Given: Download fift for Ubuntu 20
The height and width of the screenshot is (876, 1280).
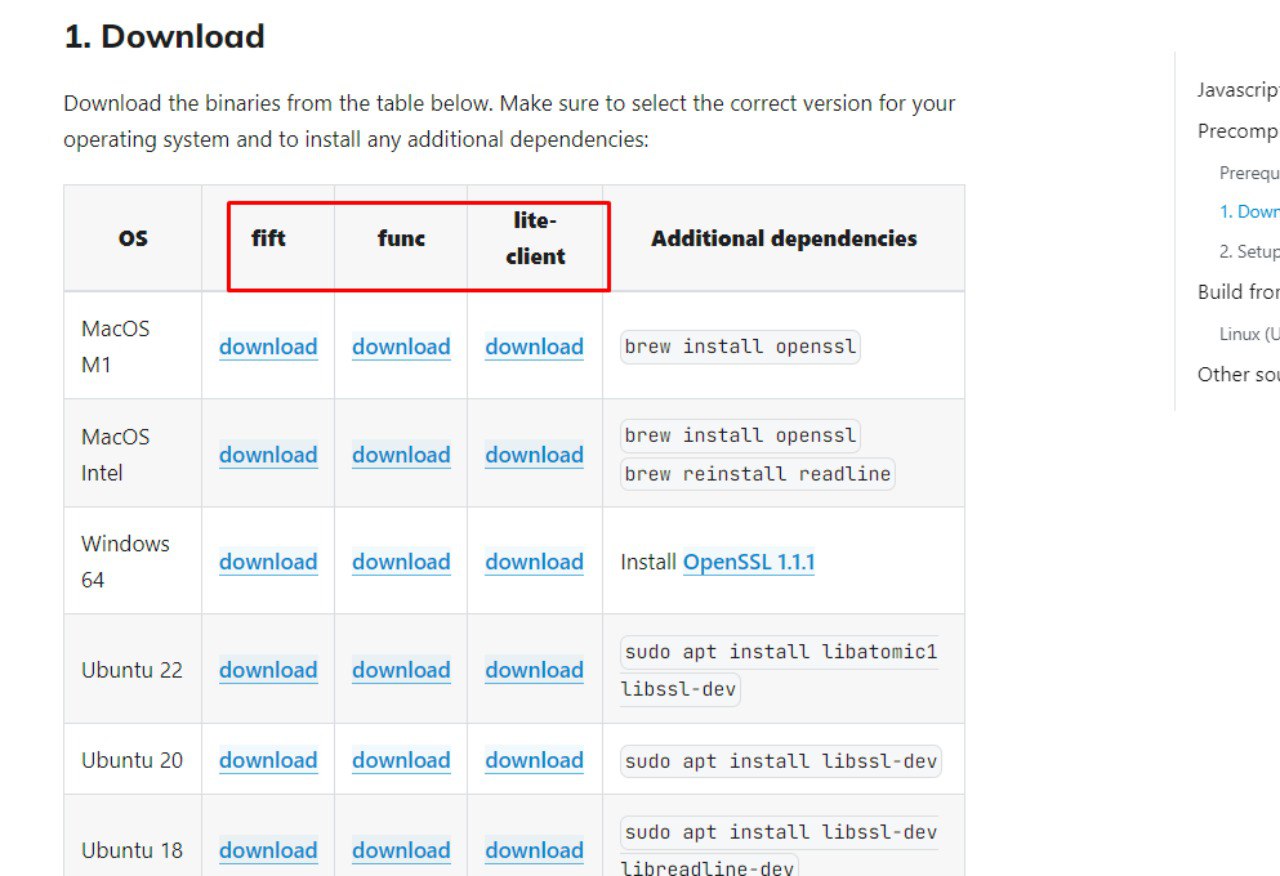Looking at the screenshot, I should tap(268, 760).
